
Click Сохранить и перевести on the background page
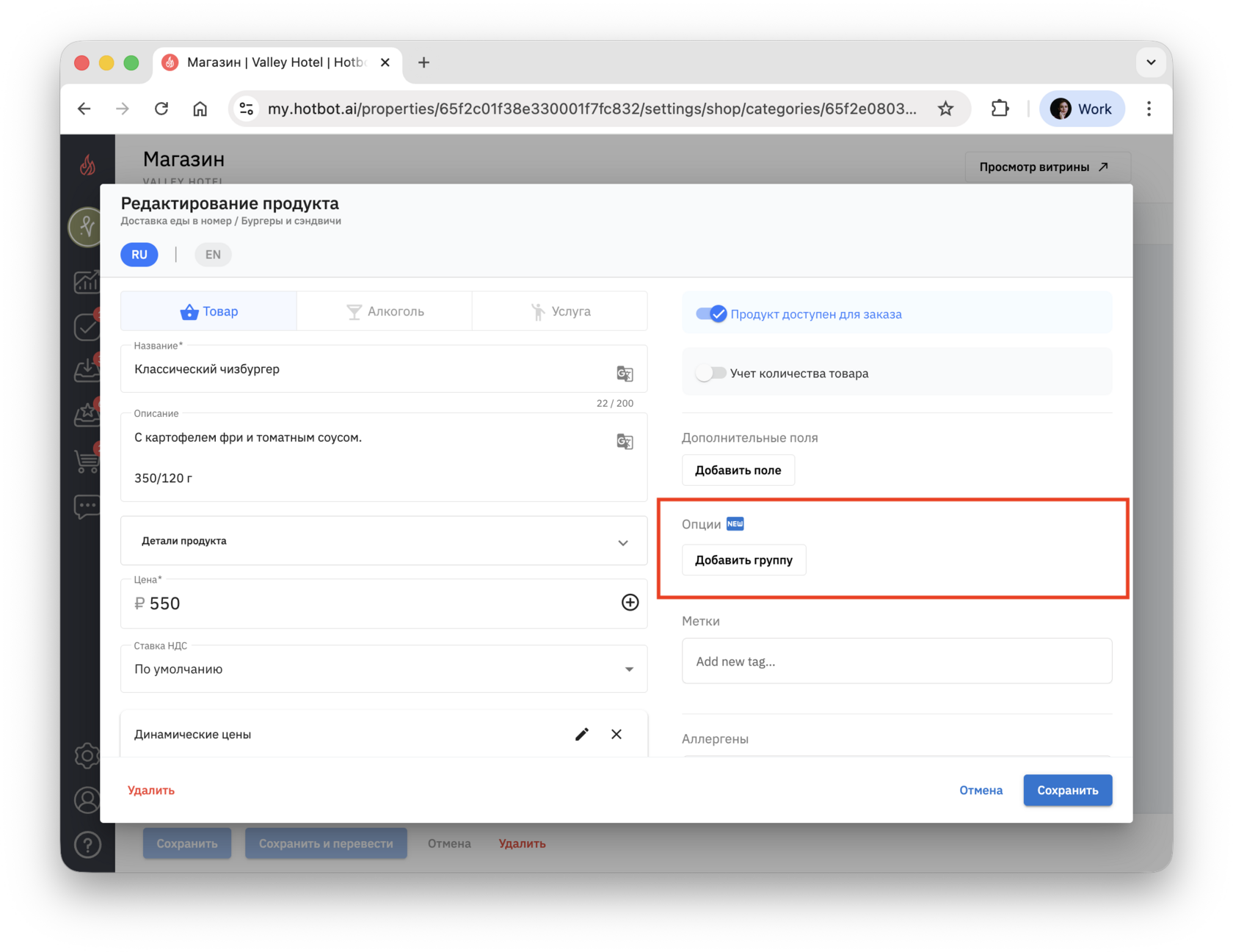[326, 843]
